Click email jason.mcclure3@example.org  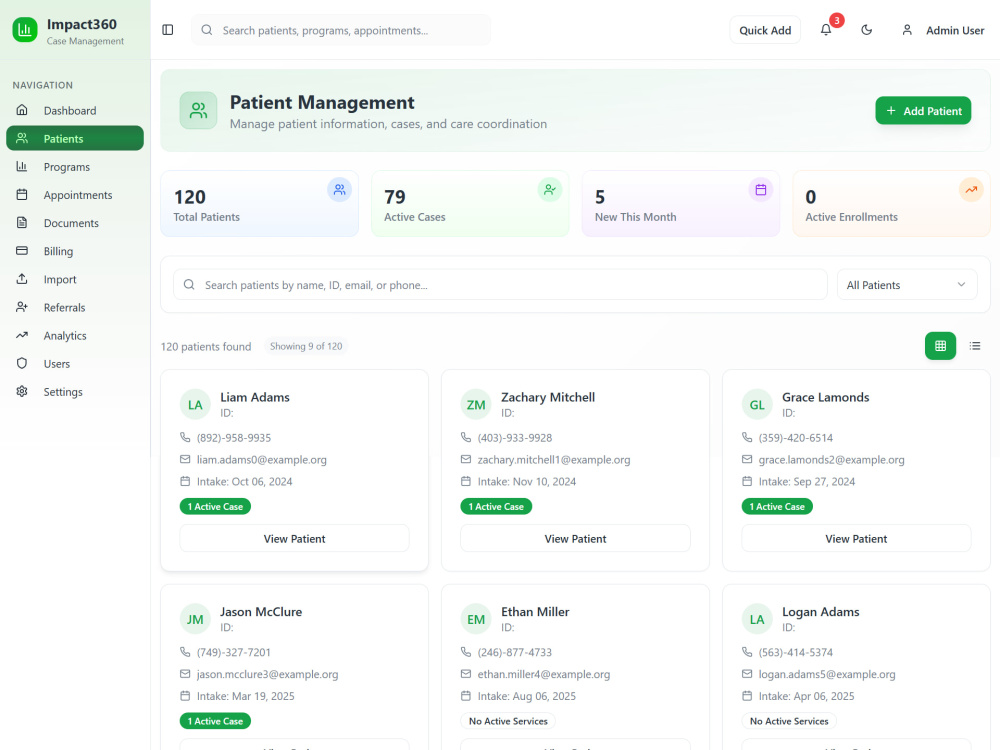(267, 674)
